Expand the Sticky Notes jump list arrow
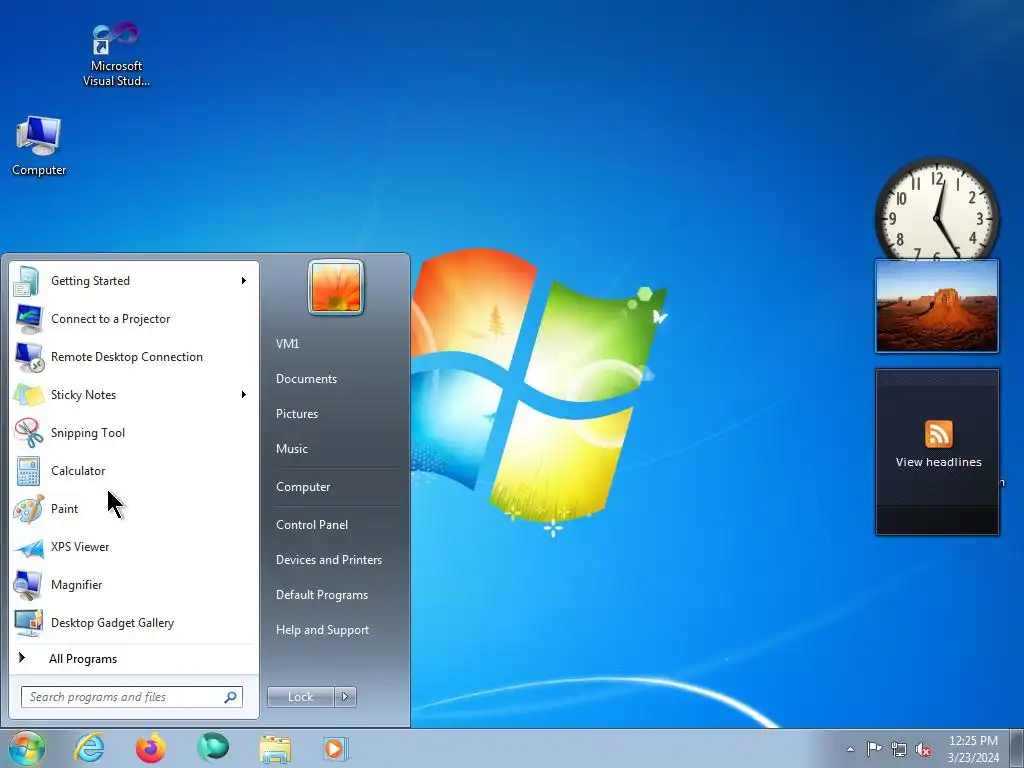Screen dimensions: 1024x768 click(244, 394)
